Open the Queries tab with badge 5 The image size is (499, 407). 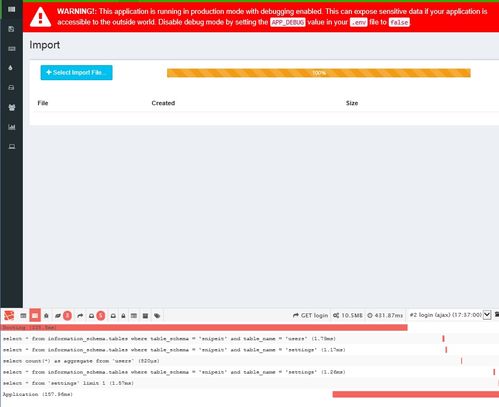point(97,315)
